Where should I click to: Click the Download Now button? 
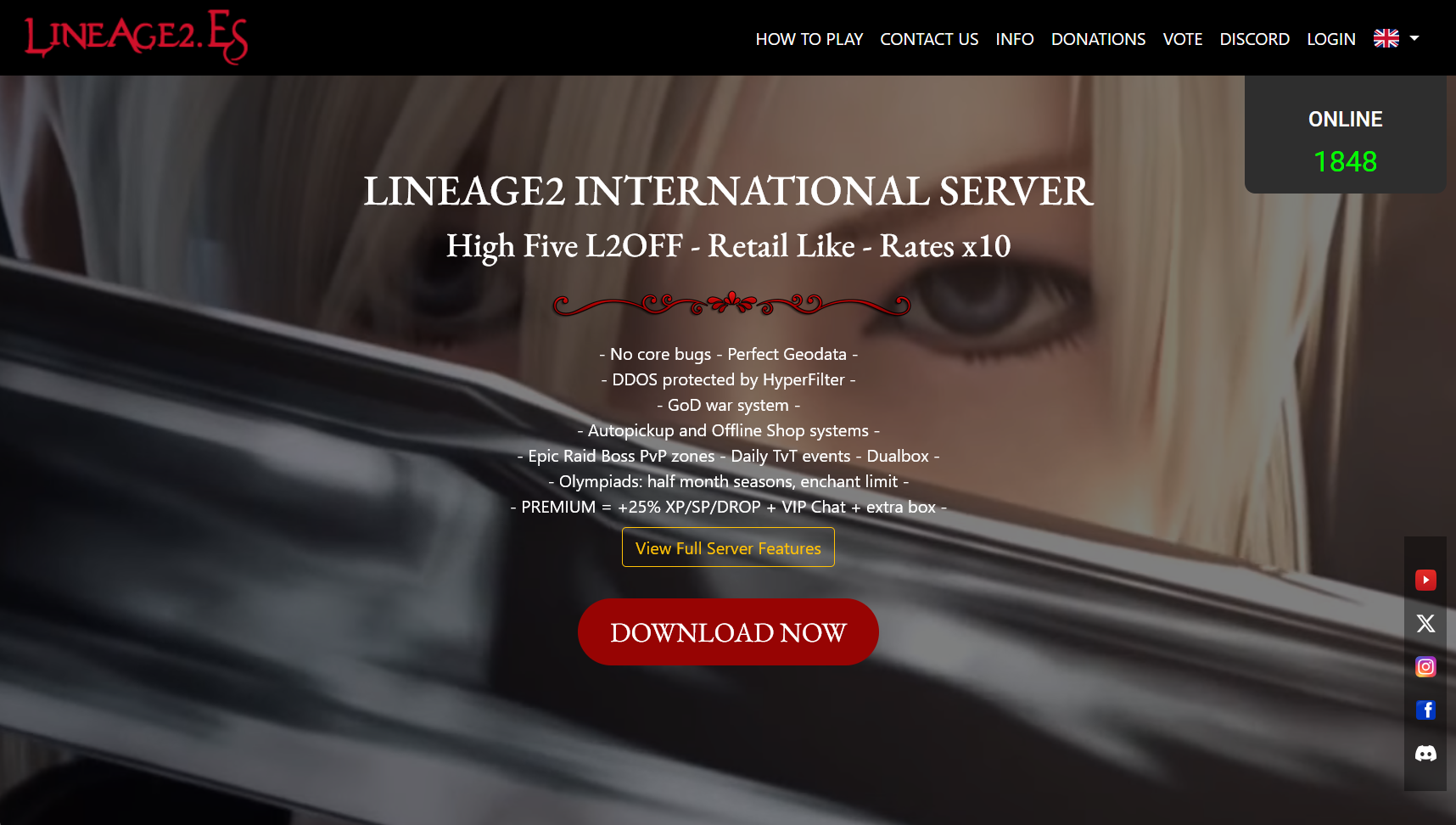tap(728, 632)
